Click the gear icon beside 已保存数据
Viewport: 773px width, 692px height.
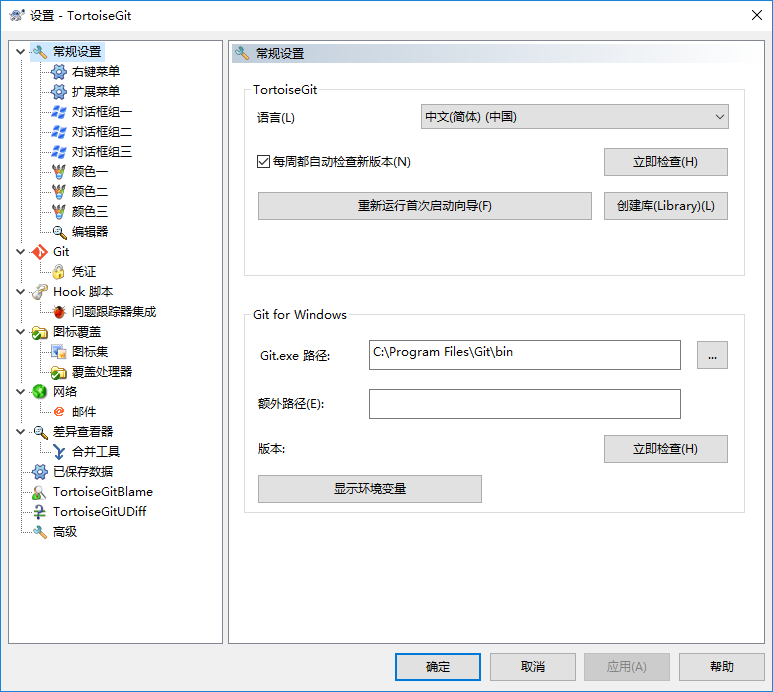click(40, 472)
